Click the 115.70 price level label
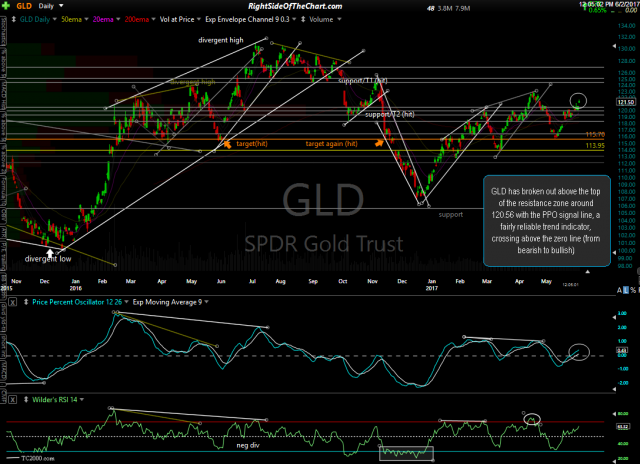 click(x=595, y=134)
